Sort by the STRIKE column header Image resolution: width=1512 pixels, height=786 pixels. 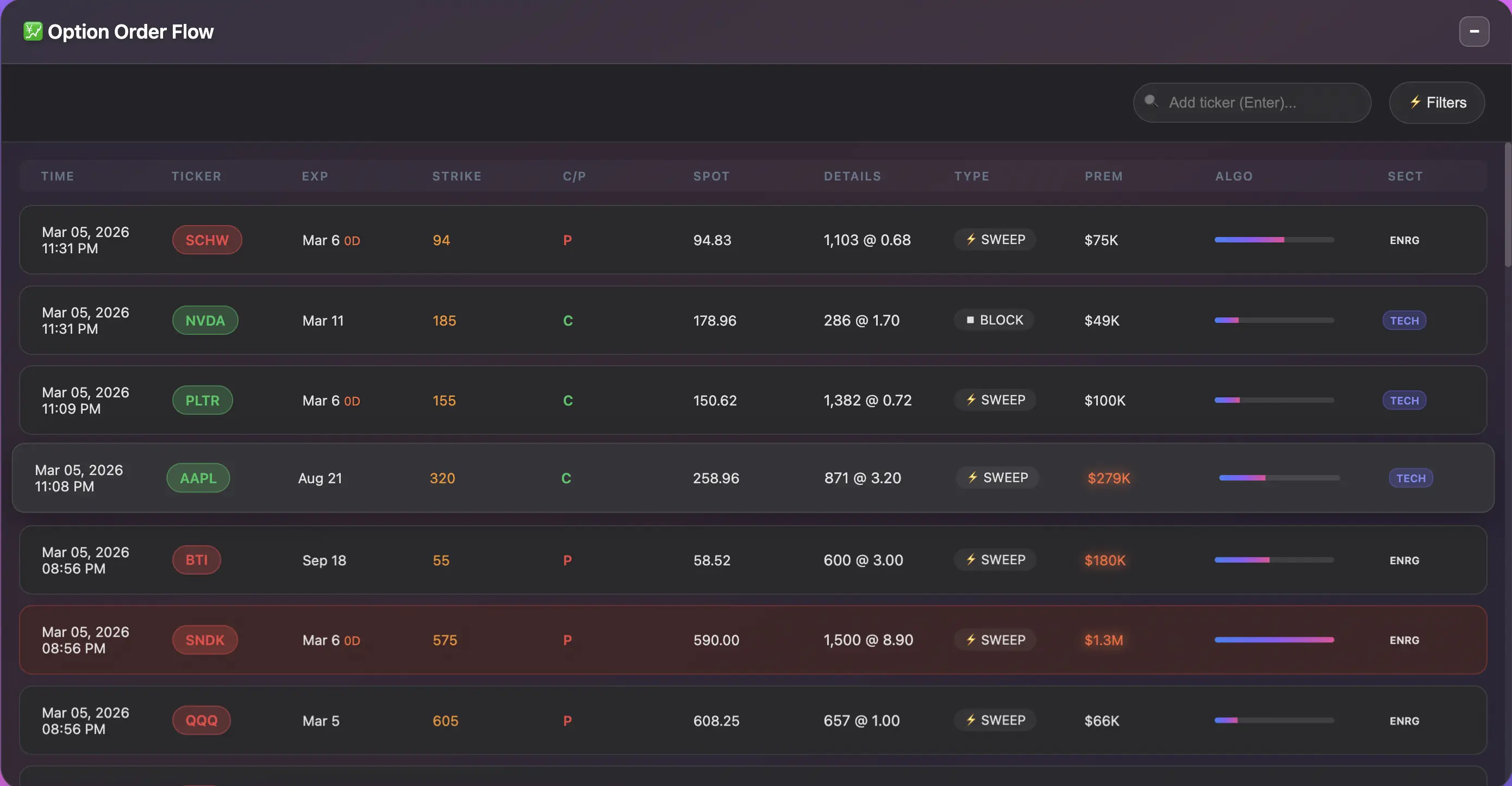click(457, 176)
